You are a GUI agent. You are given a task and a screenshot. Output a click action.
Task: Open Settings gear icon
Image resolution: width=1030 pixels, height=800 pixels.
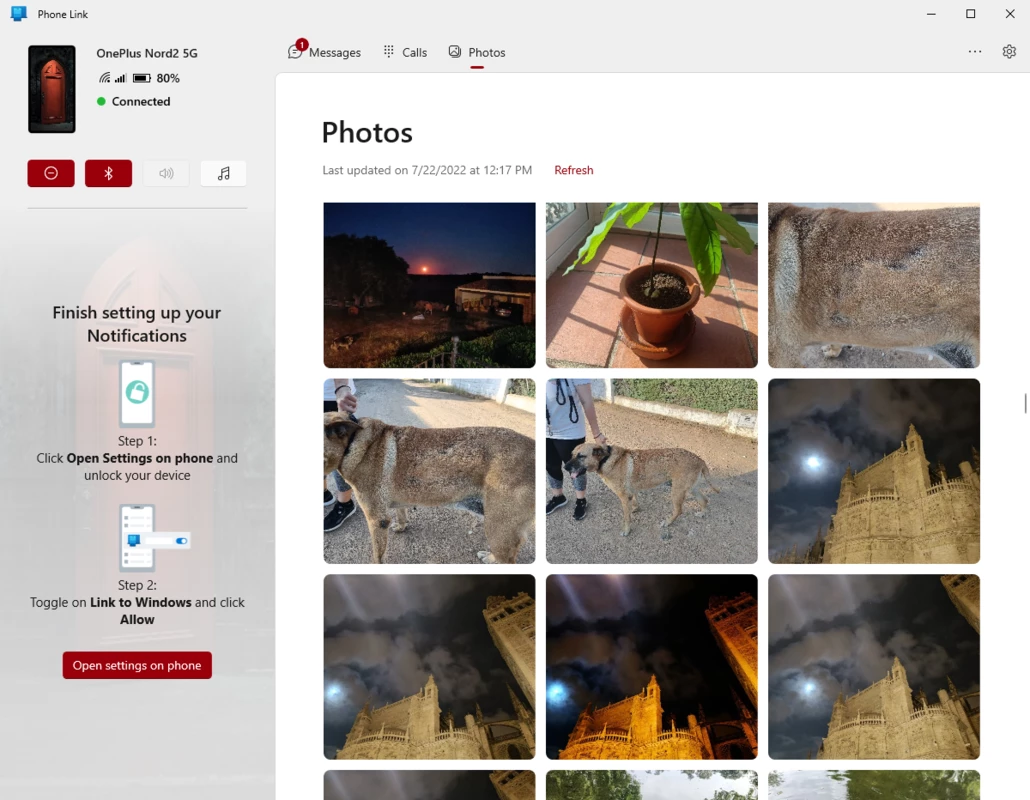click(1009, 52)
